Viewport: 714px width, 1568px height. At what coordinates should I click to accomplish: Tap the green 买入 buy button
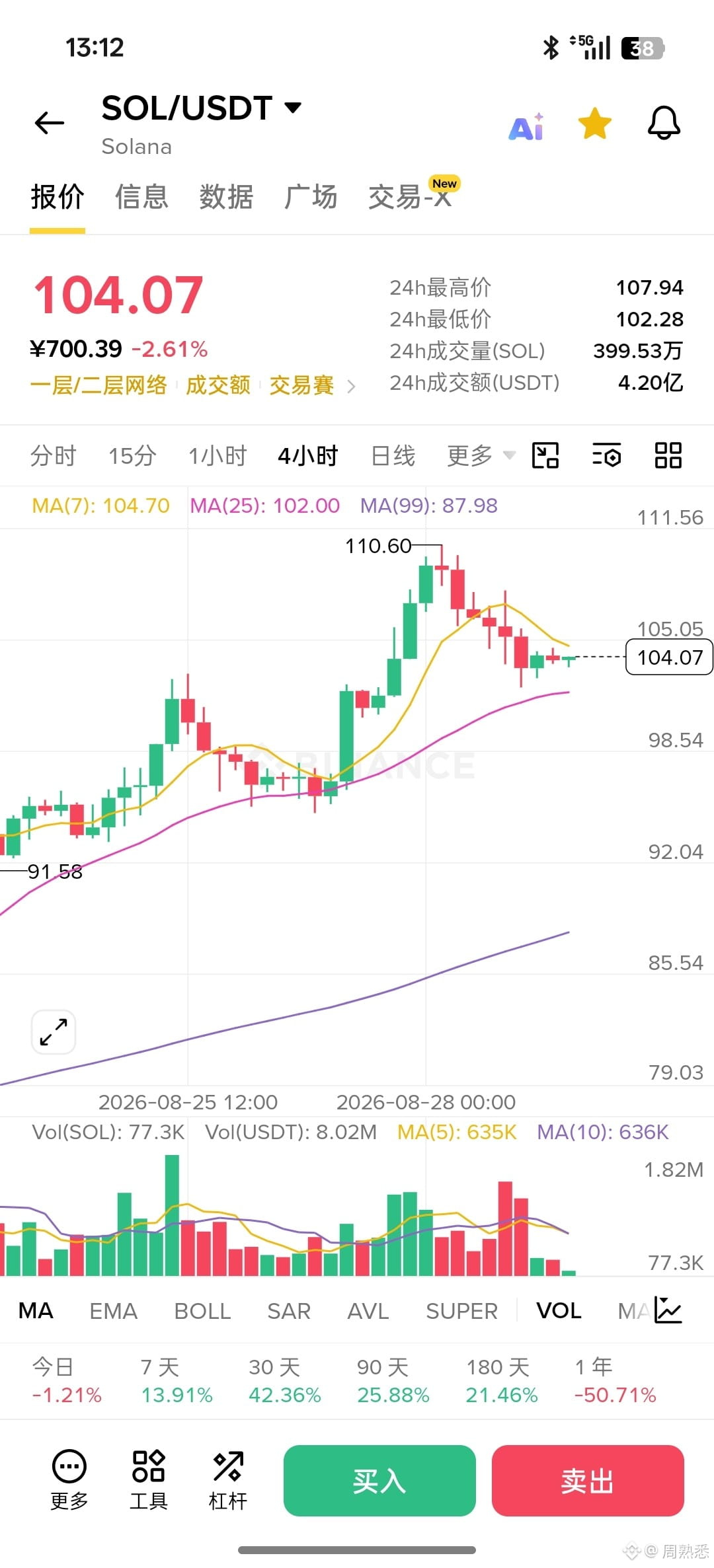(x=379, y=1481)
